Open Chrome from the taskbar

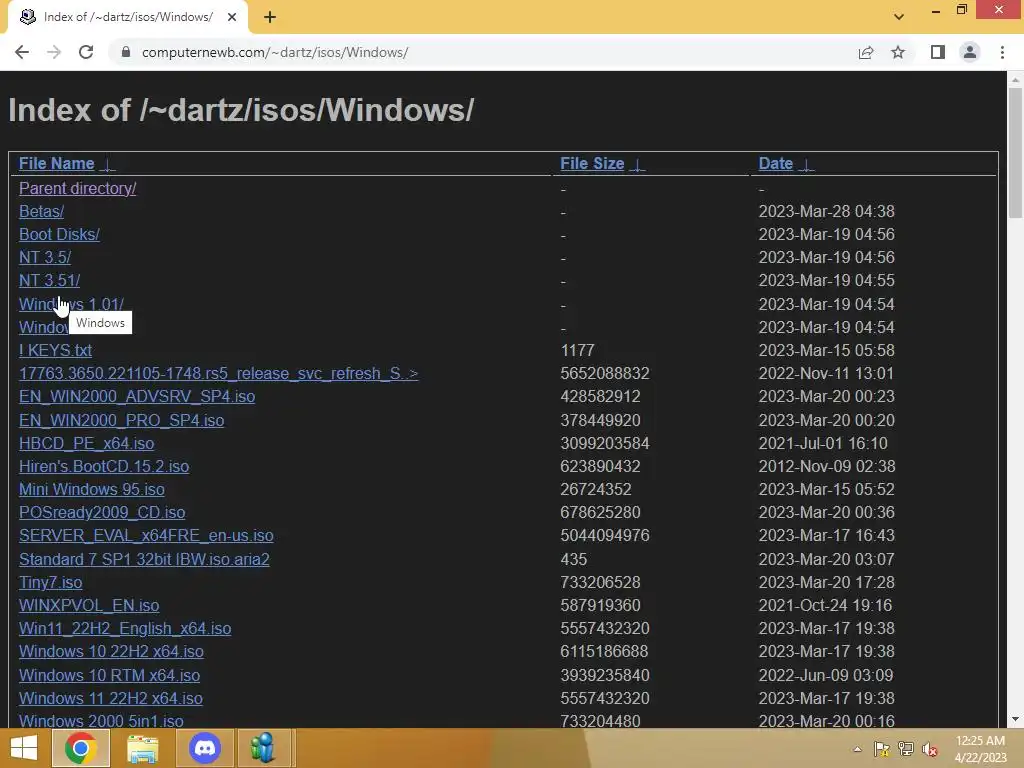[80, 748]
